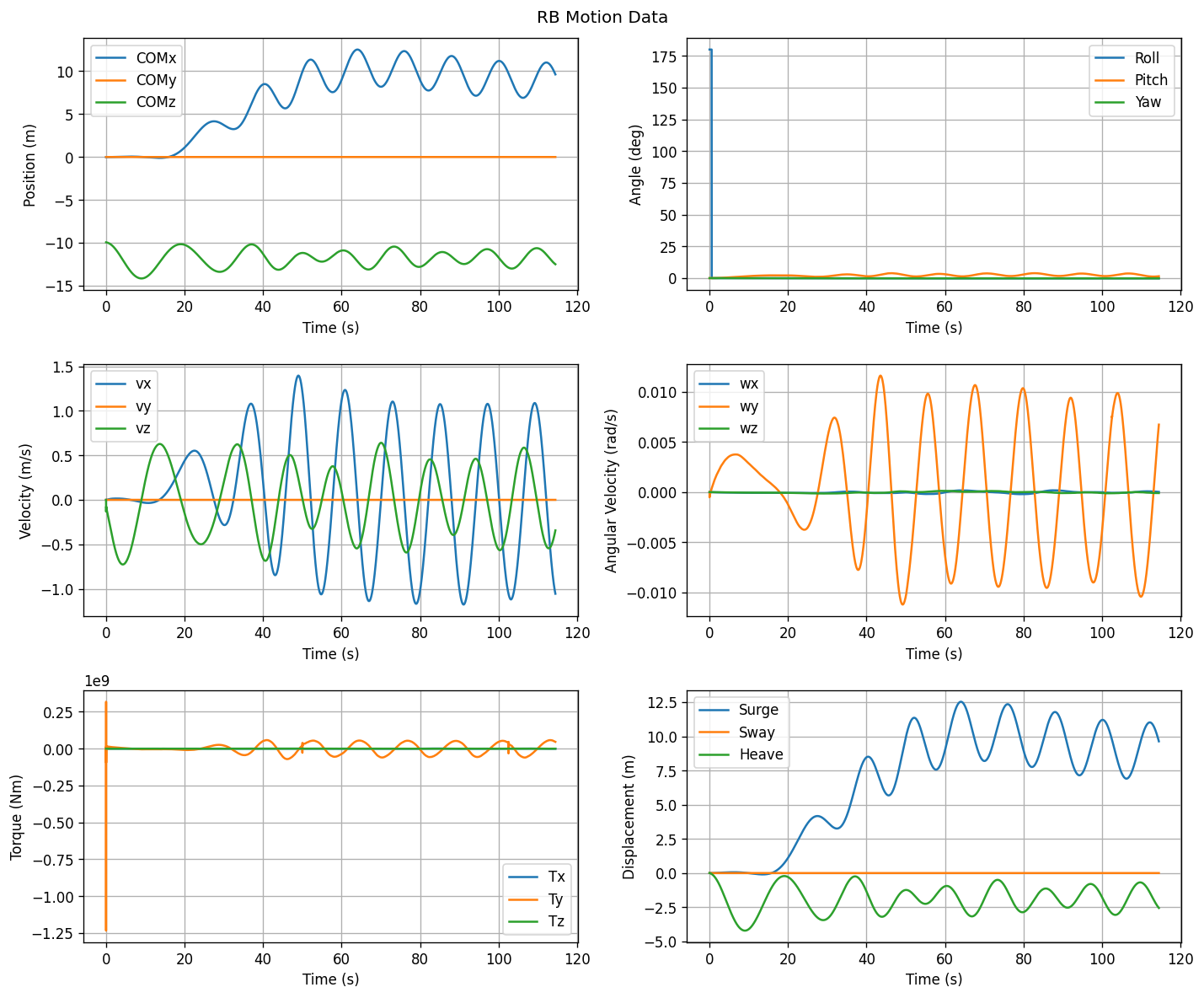
Task: Click the Tx legend label
Action: (557, 877)
